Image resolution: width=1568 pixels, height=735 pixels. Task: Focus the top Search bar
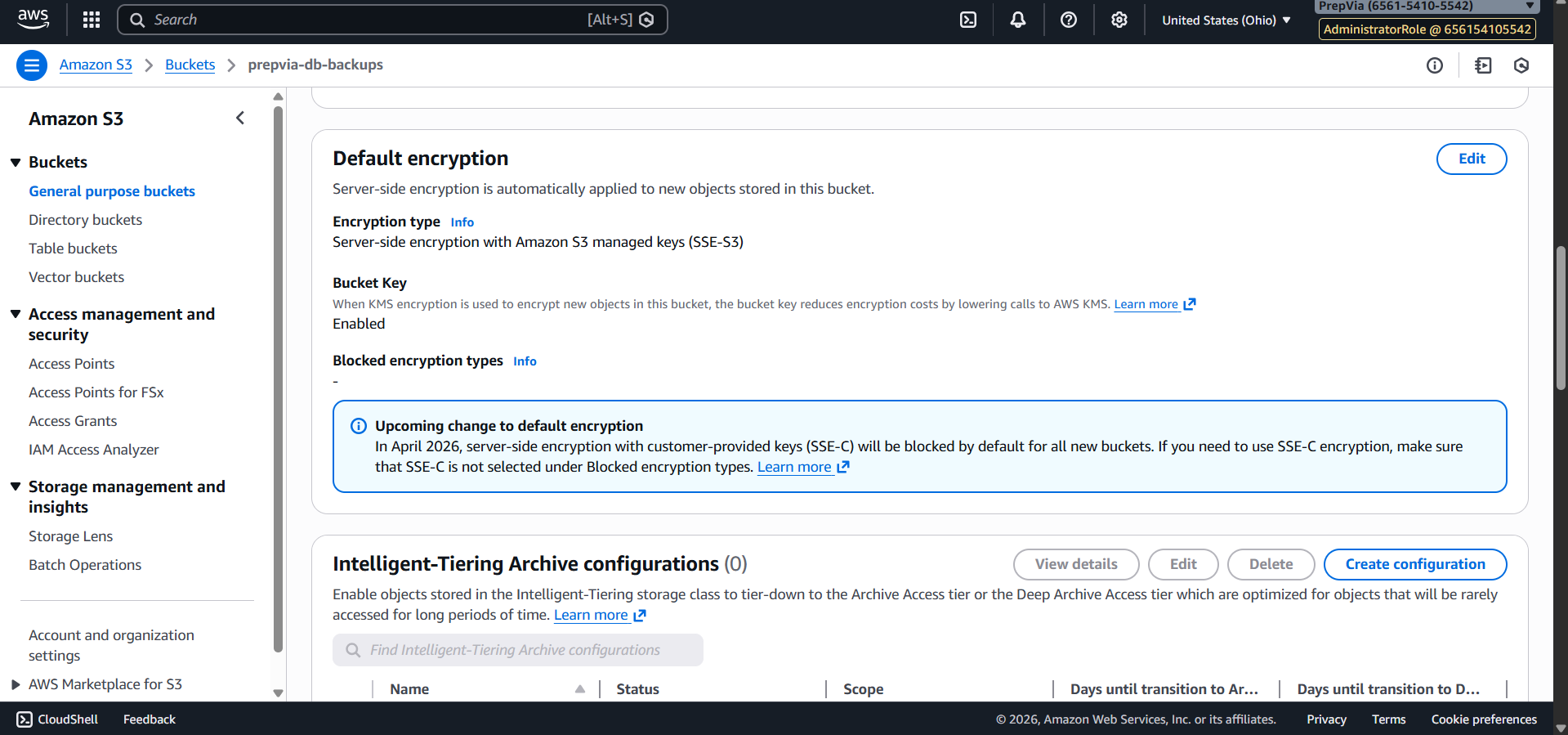click(x=392, y=20)
